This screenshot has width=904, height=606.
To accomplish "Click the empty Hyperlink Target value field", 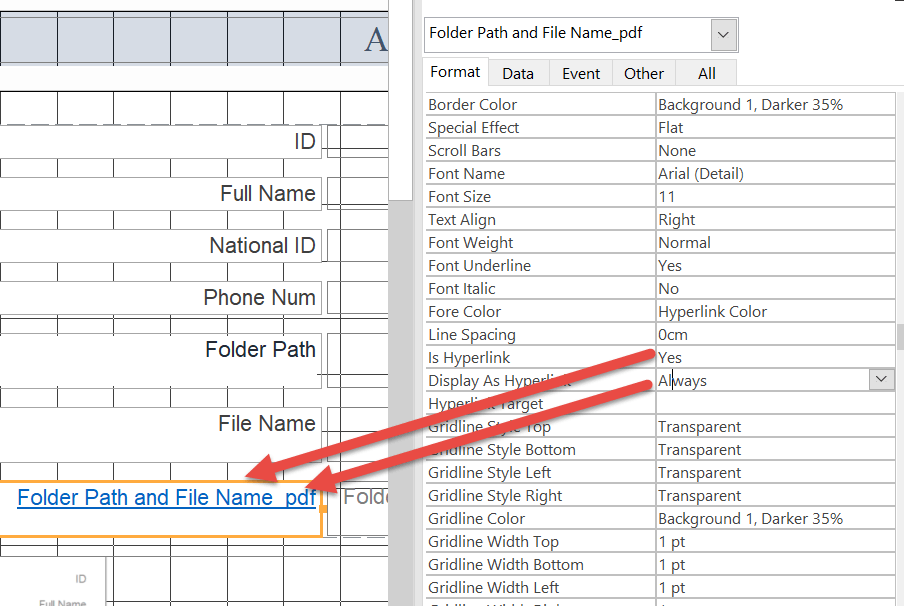I will coord(775,404).
